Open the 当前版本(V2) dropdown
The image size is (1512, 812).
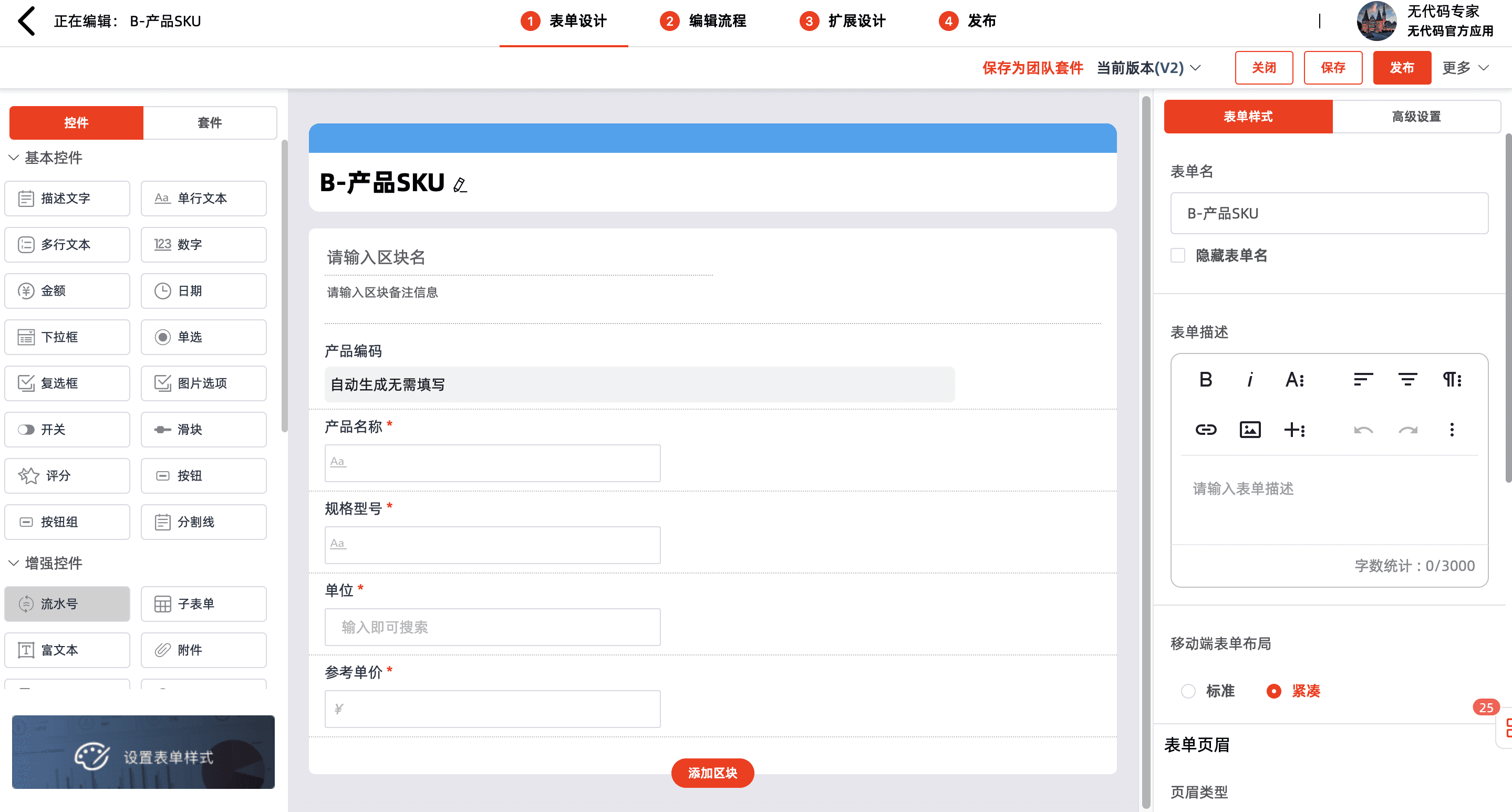pyautogui.click(x=1148, y=68)
